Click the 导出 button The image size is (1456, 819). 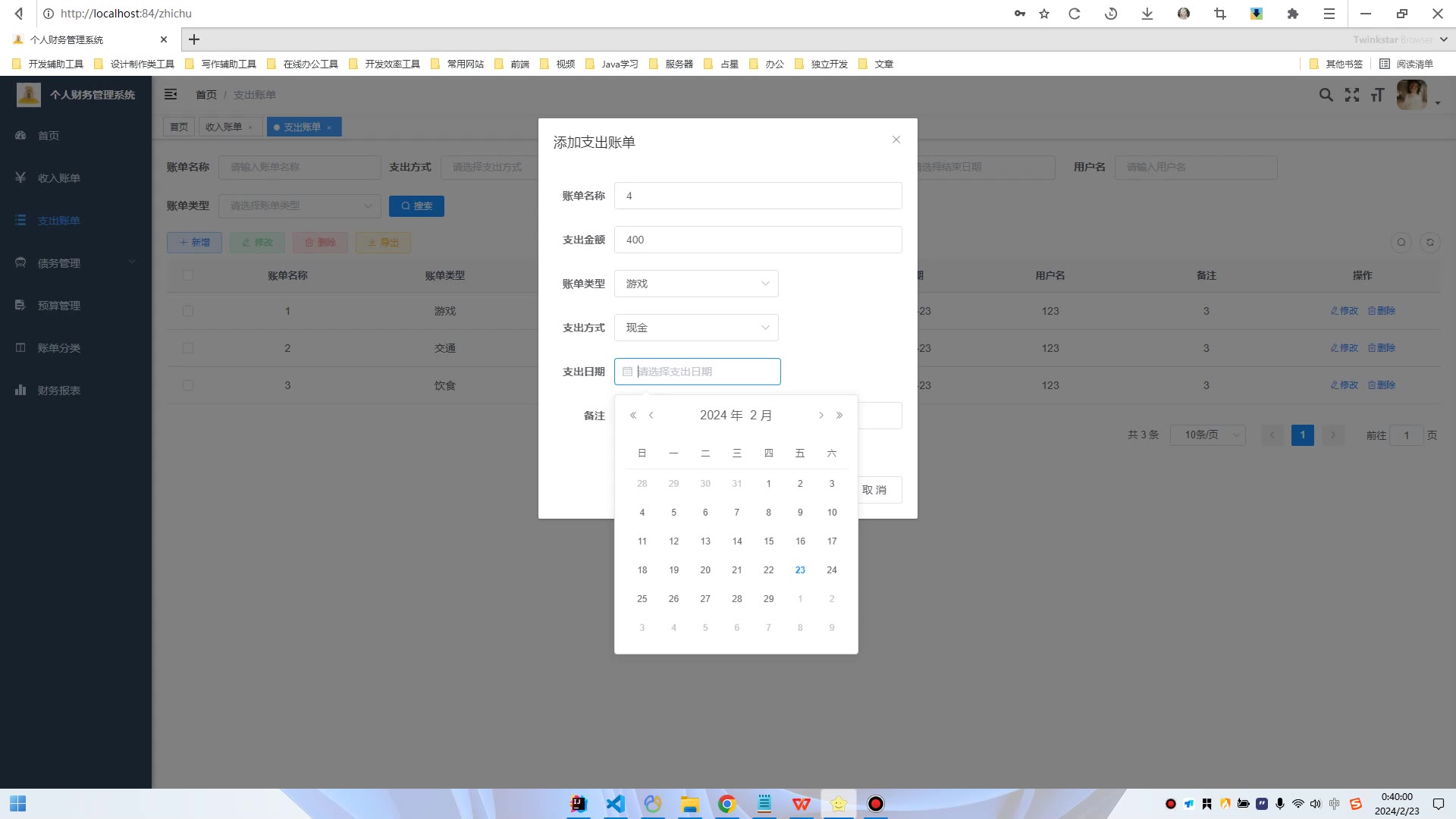pos(383,243)
